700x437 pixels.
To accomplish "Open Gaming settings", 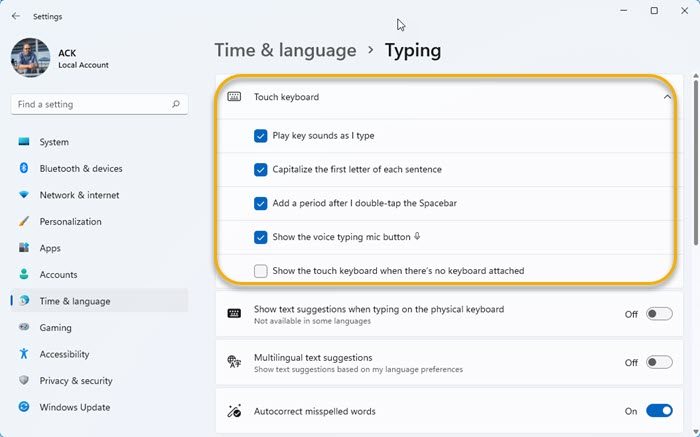I will click(99, 327).
